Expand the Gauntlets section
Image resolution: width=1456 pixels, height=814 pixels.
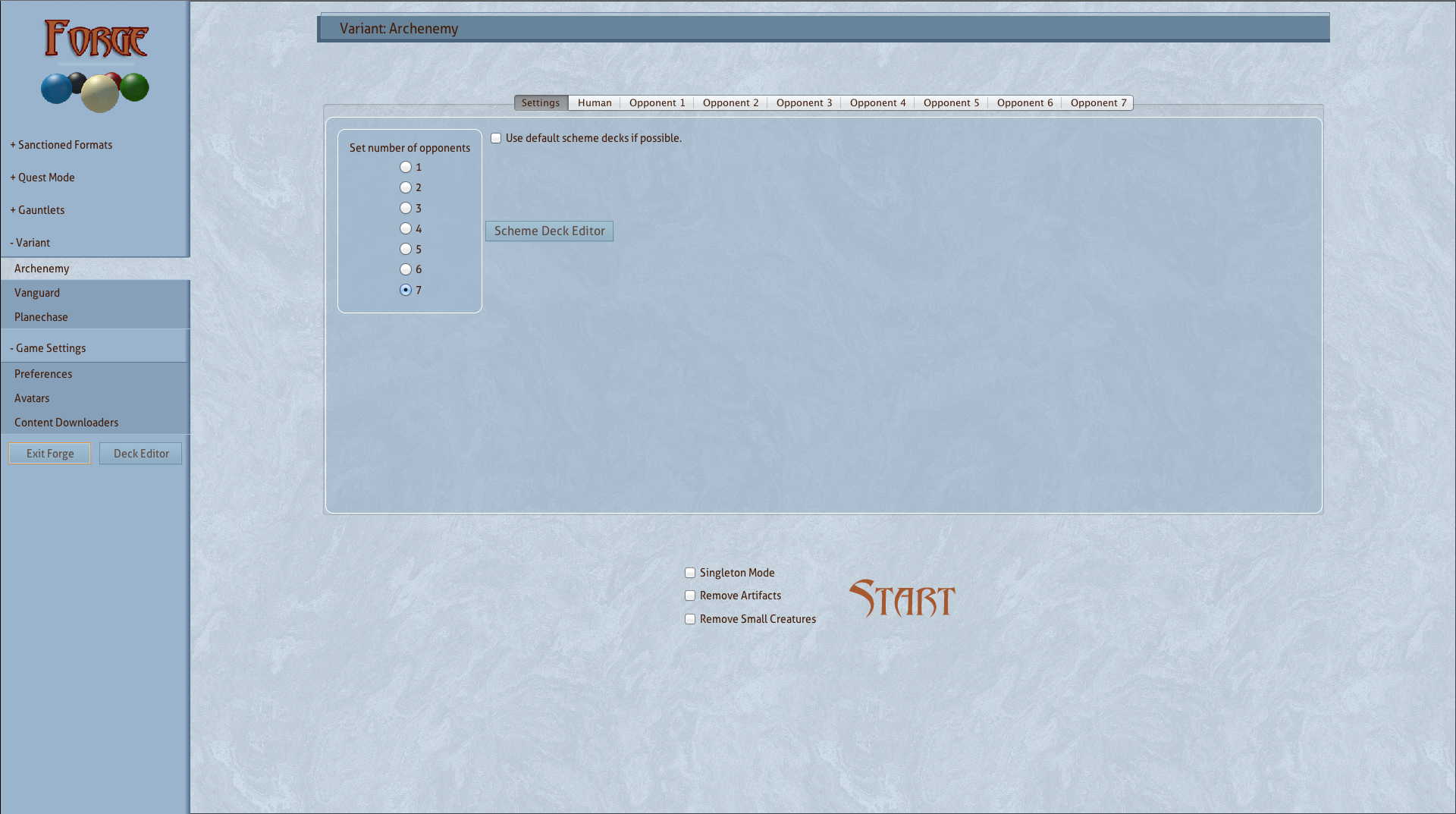(x=38, y=210)
